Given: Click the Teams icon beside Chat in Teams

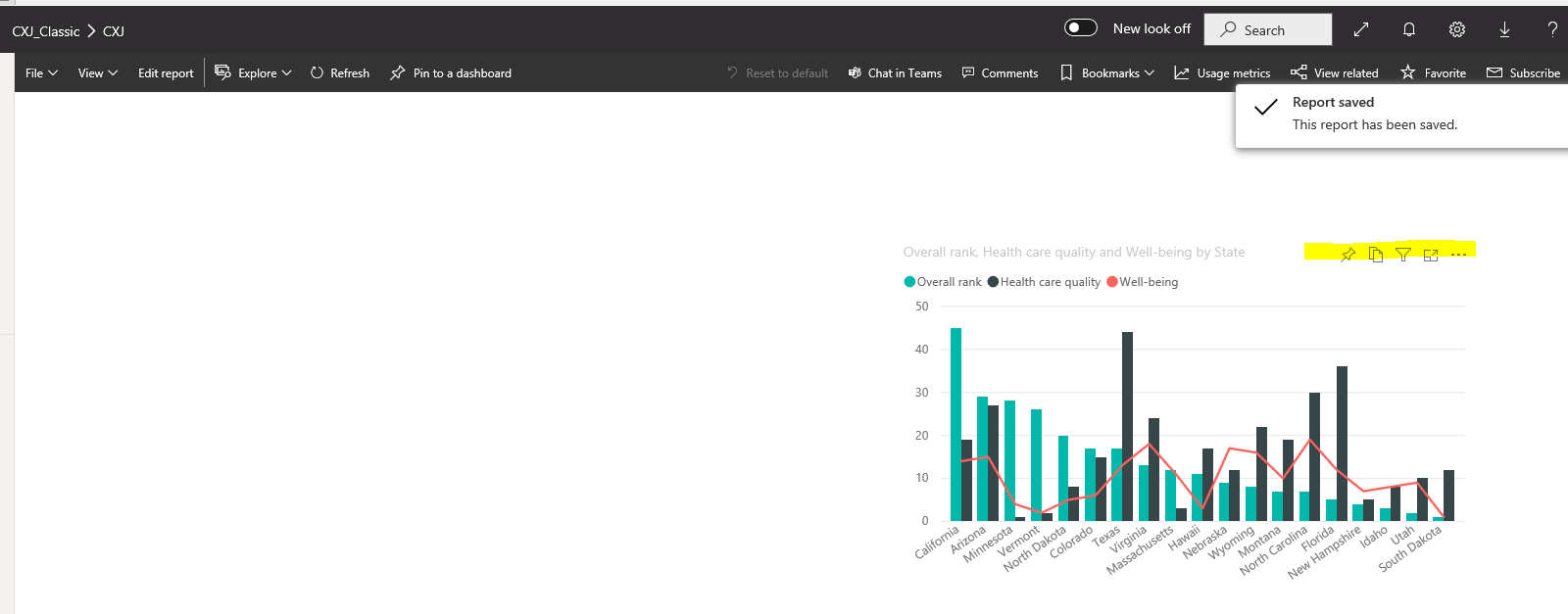Looking at the screenshot, I should [x=855, y=73].
